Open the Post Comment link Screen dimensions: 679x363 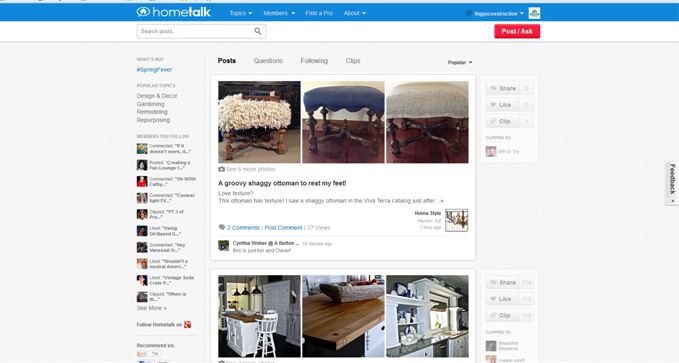(283, 227)
